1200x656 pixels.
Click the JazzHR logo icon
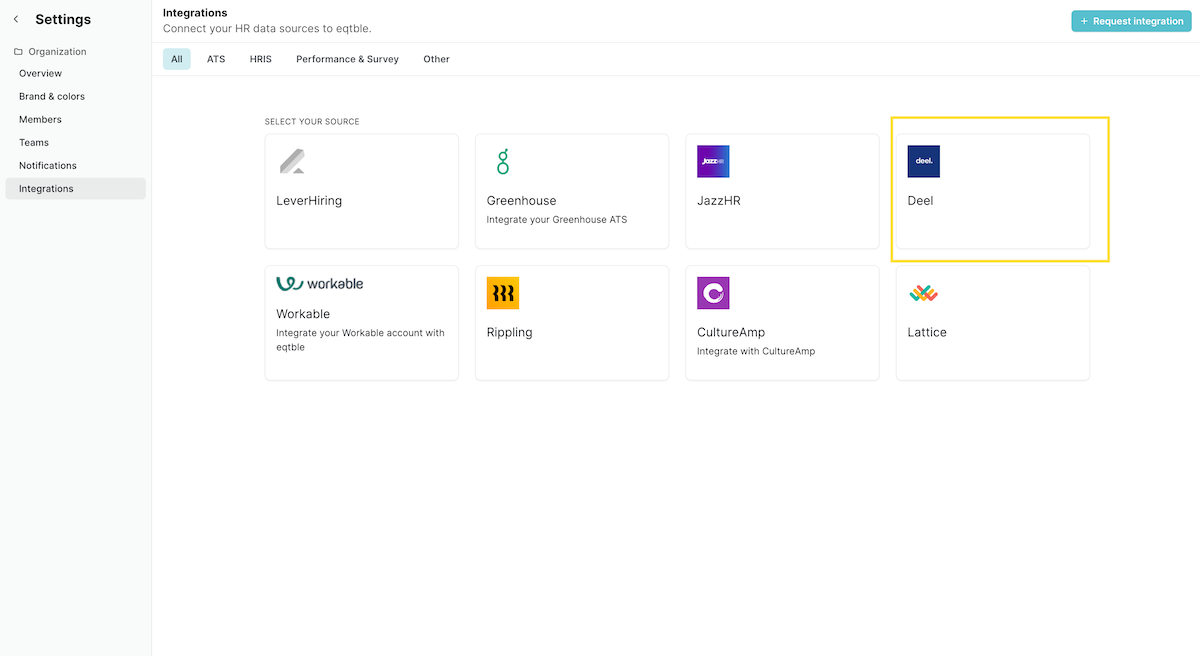point(713,161)
